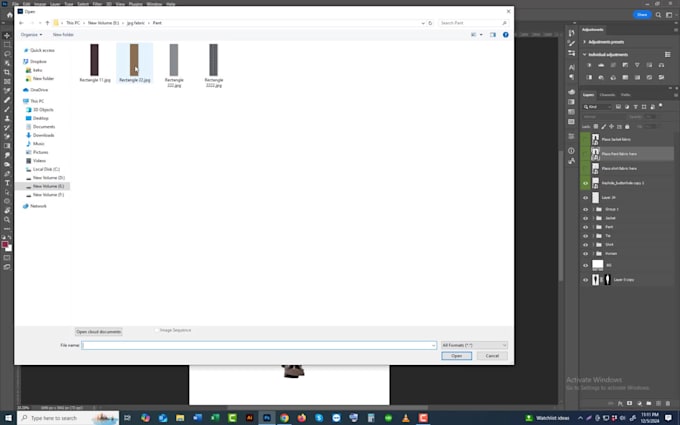The image size is (680, 425).
Task: Open the File name history dropdown arrow
Action: [x=433, y=345]
